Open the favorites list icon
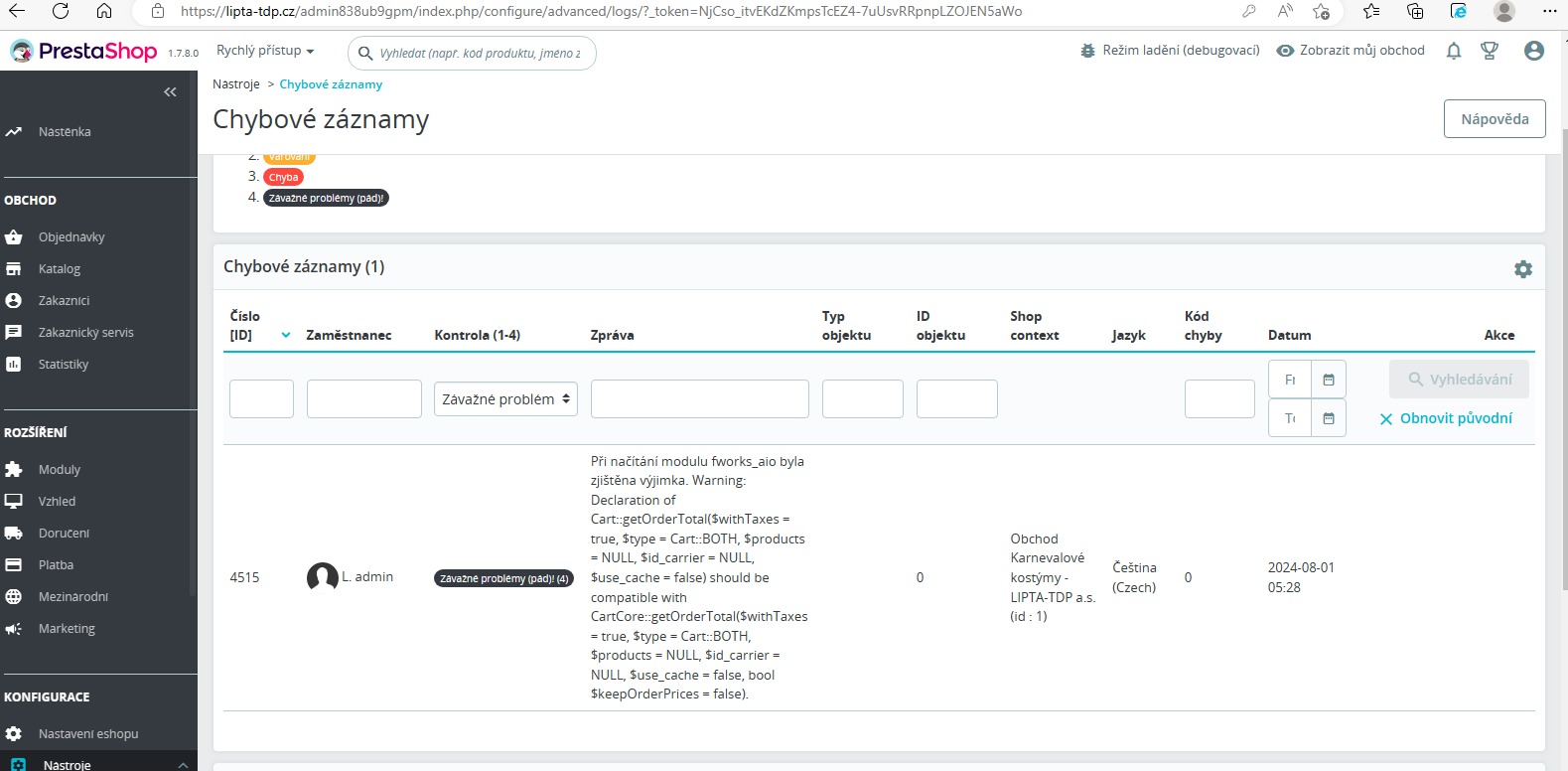 pos(1371,11)
